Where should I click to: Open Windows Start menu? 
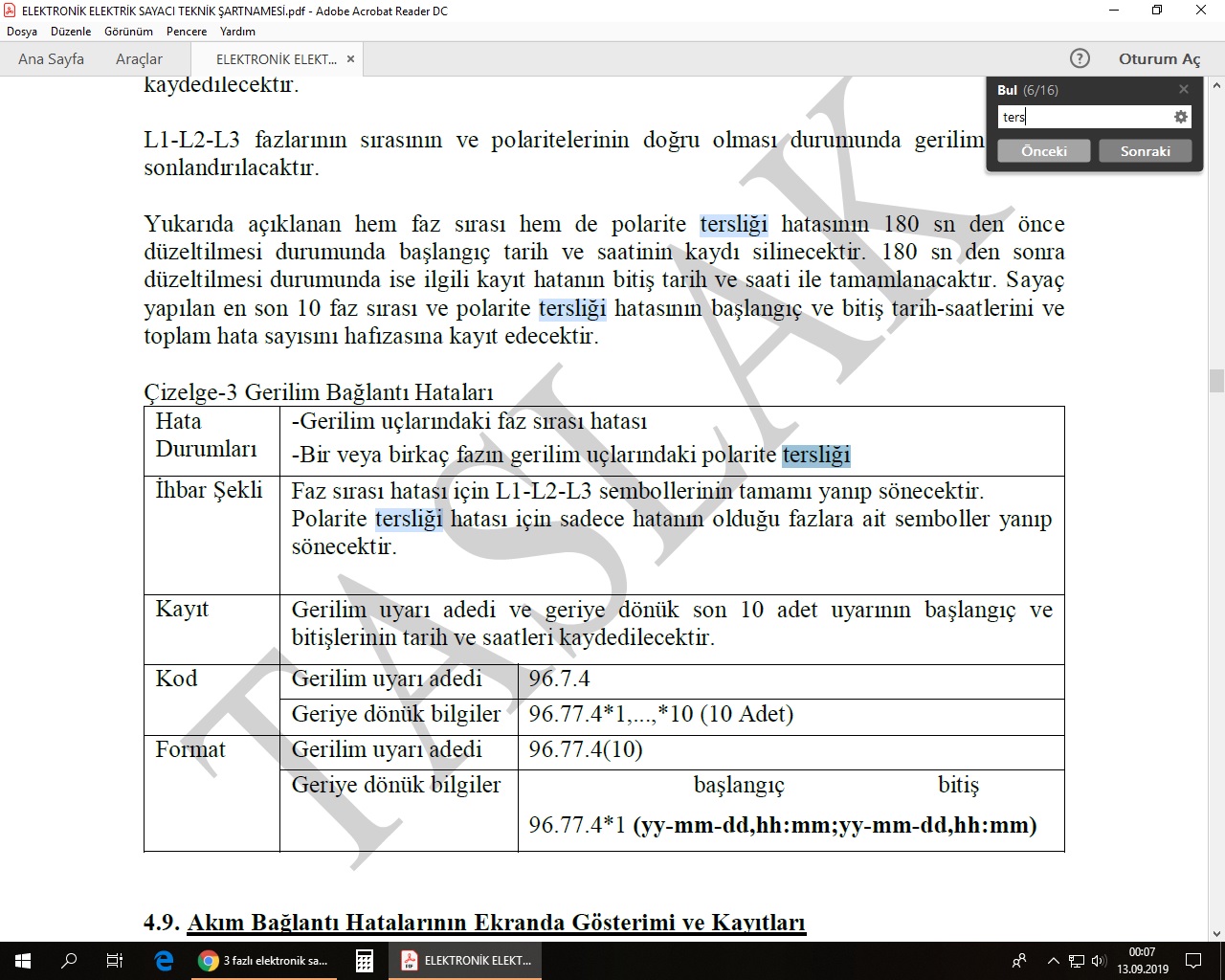[23, 961]
